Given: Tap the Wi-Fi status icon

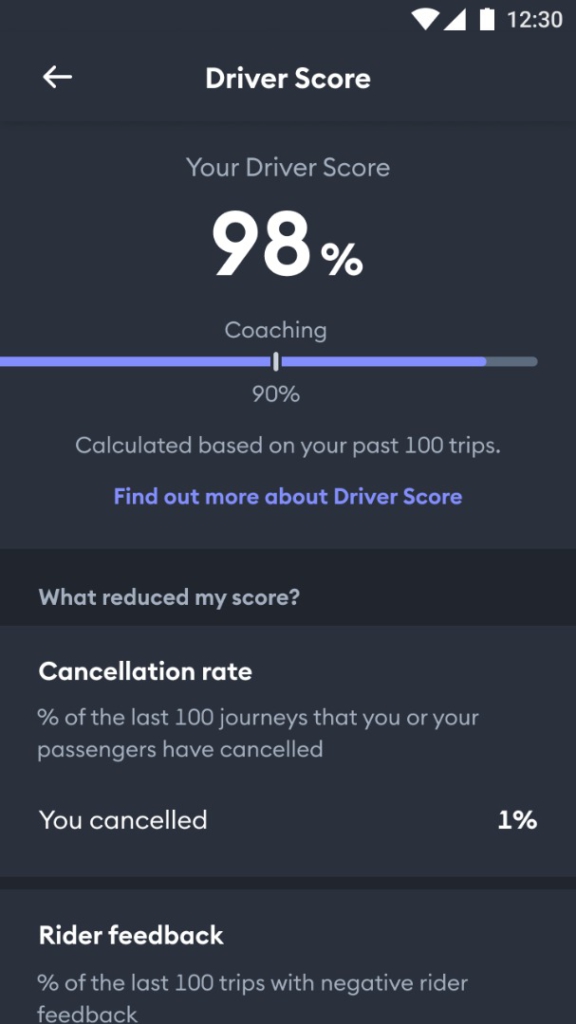Looking at the screenshot, I should tap(424, 20).
